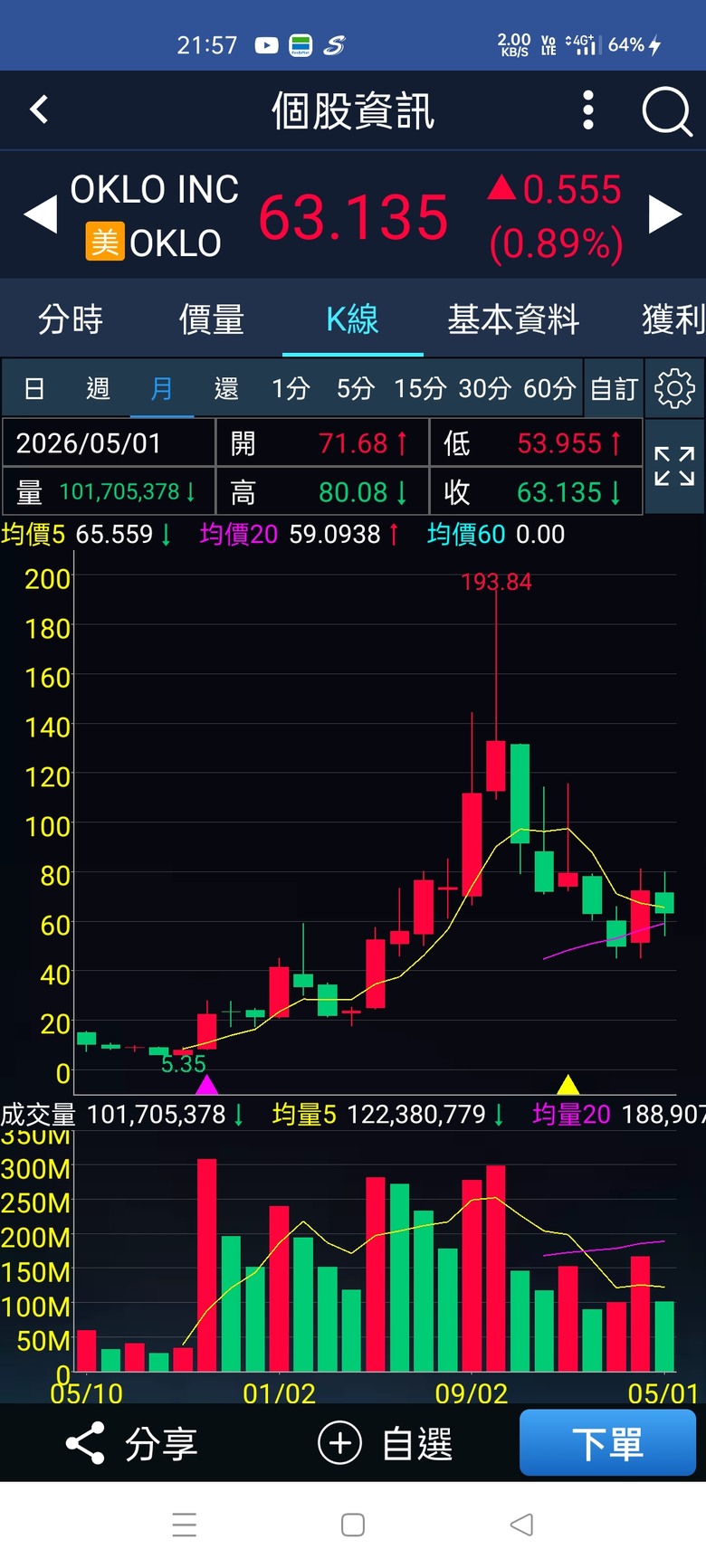This screenshot has height=1568, width=706.
Task: Tap 分享 share label
Action: tap(161, 1444)
